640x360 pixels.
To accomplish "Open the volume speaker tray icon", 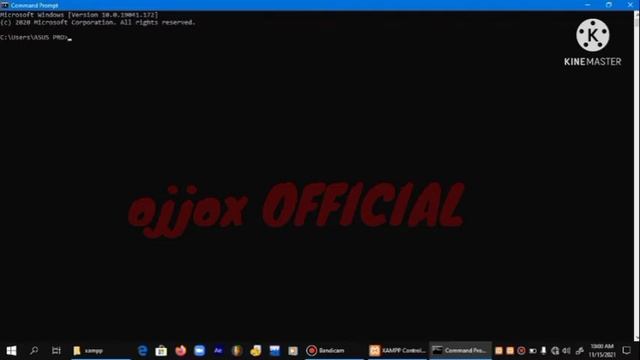I will (566, 350).
